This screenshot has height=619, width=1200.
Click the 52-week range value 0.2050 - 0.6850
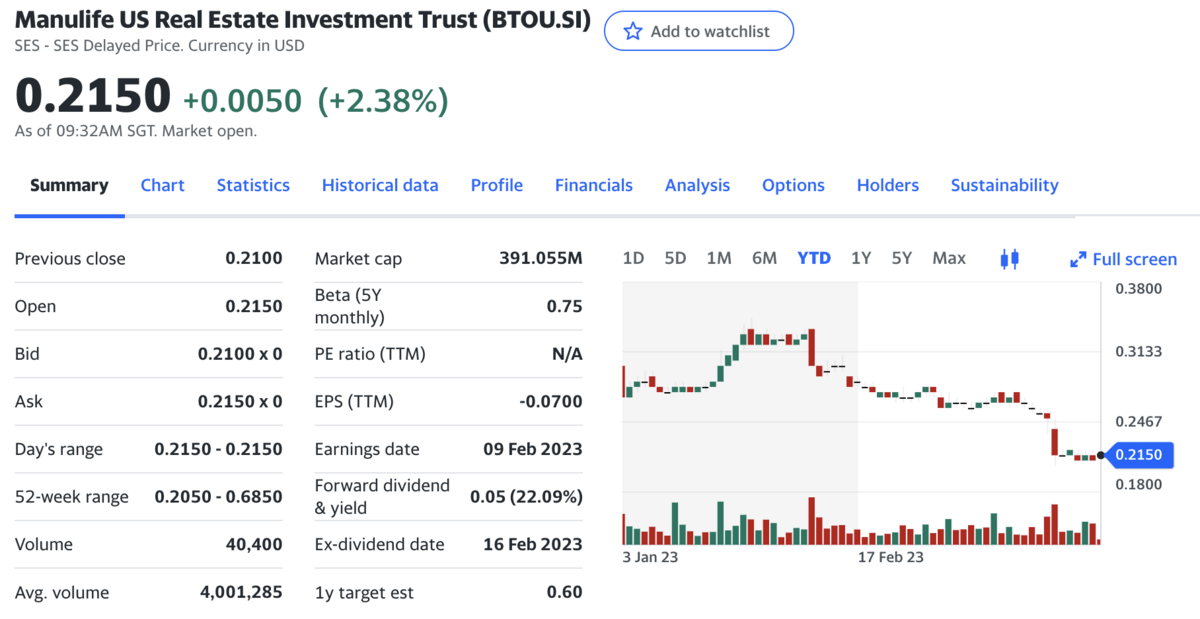218,497
